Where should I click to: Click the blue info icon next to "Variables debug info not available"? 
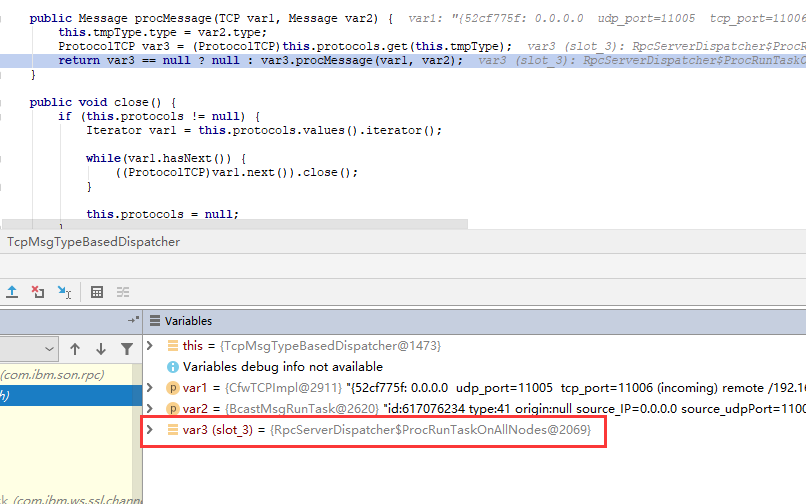(173, 367)
